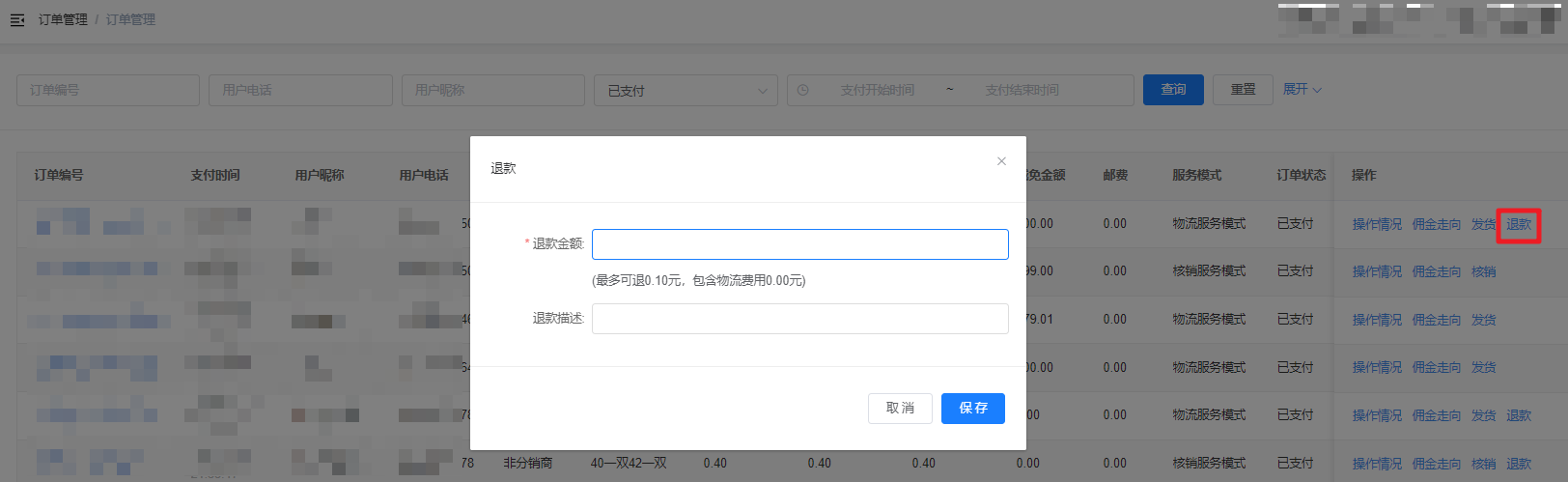1568x482 pixels.
Task: Open 佣金走向 in the 99.00 核销服务模式 row
Action: click(x=1437, y=271)
